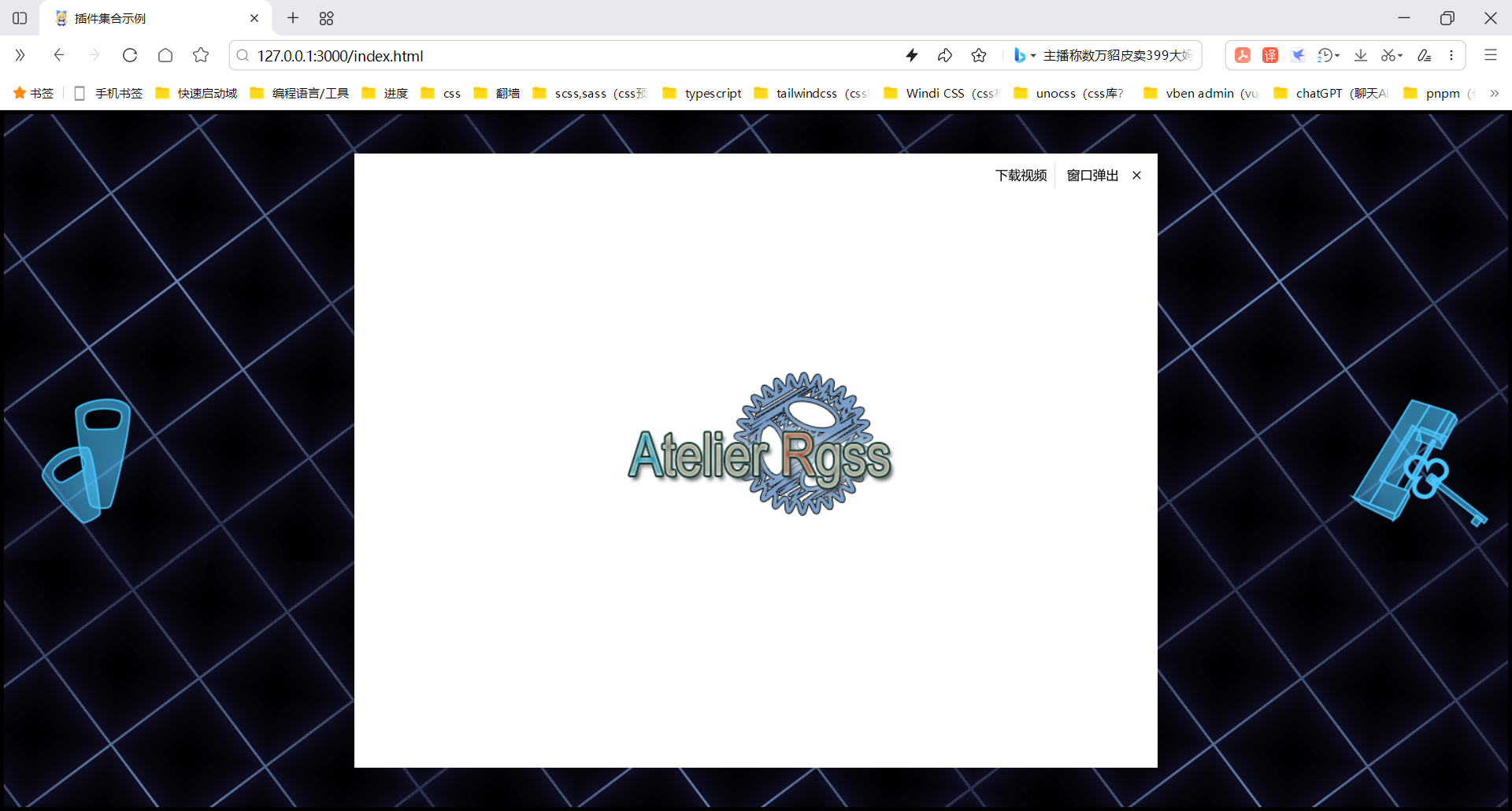Show more bookmarks overflow chevron
Viewport: 1512px width, 811px height.
1494,93
